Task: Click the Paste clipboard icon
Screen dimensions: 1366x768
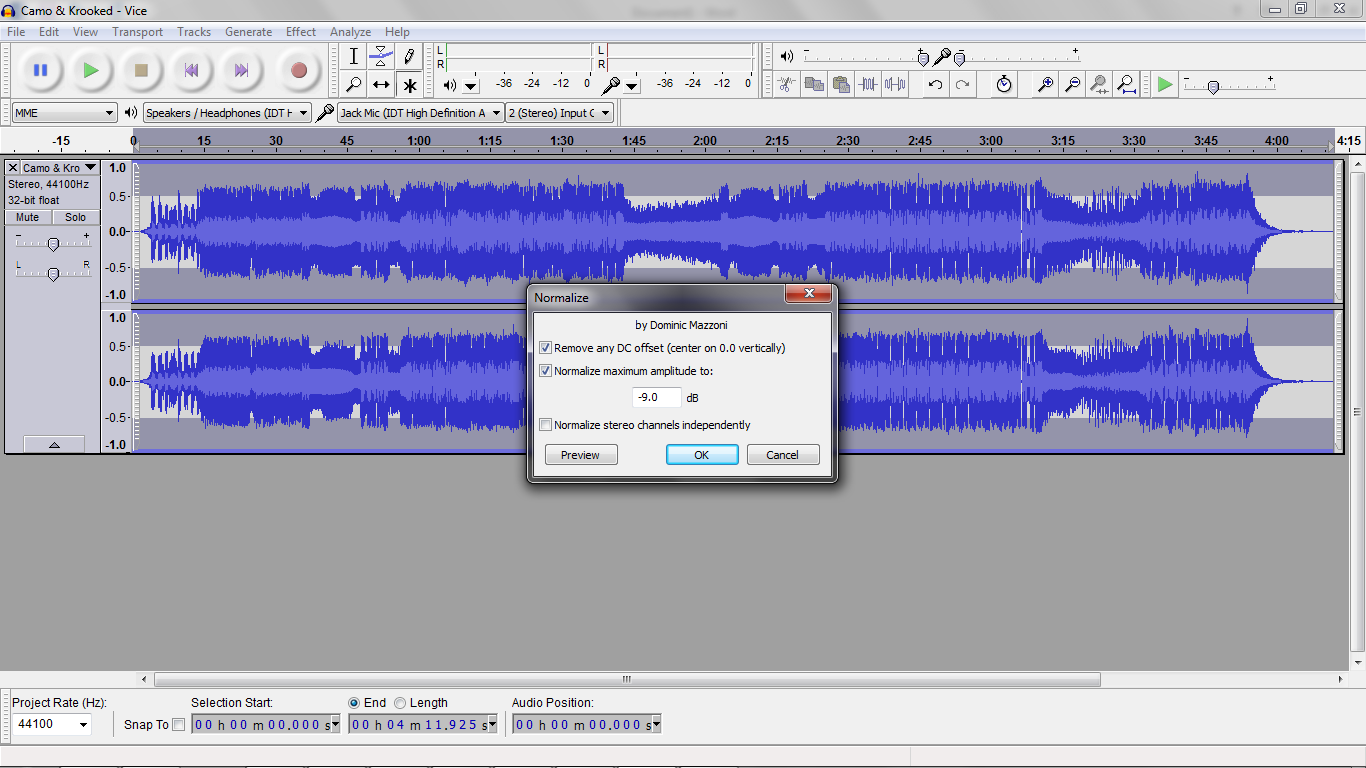Action: pos(841,84)
